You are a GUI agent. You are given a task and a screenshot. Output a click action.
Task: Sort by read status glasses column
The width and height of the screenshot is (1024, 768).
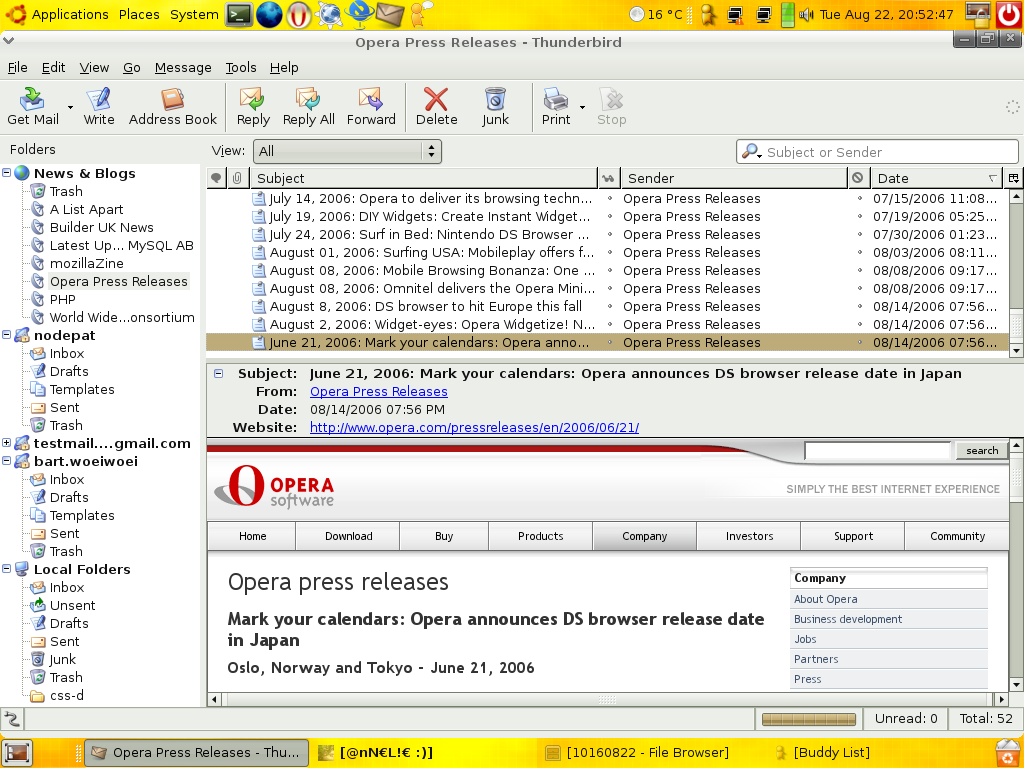[609, 178]
